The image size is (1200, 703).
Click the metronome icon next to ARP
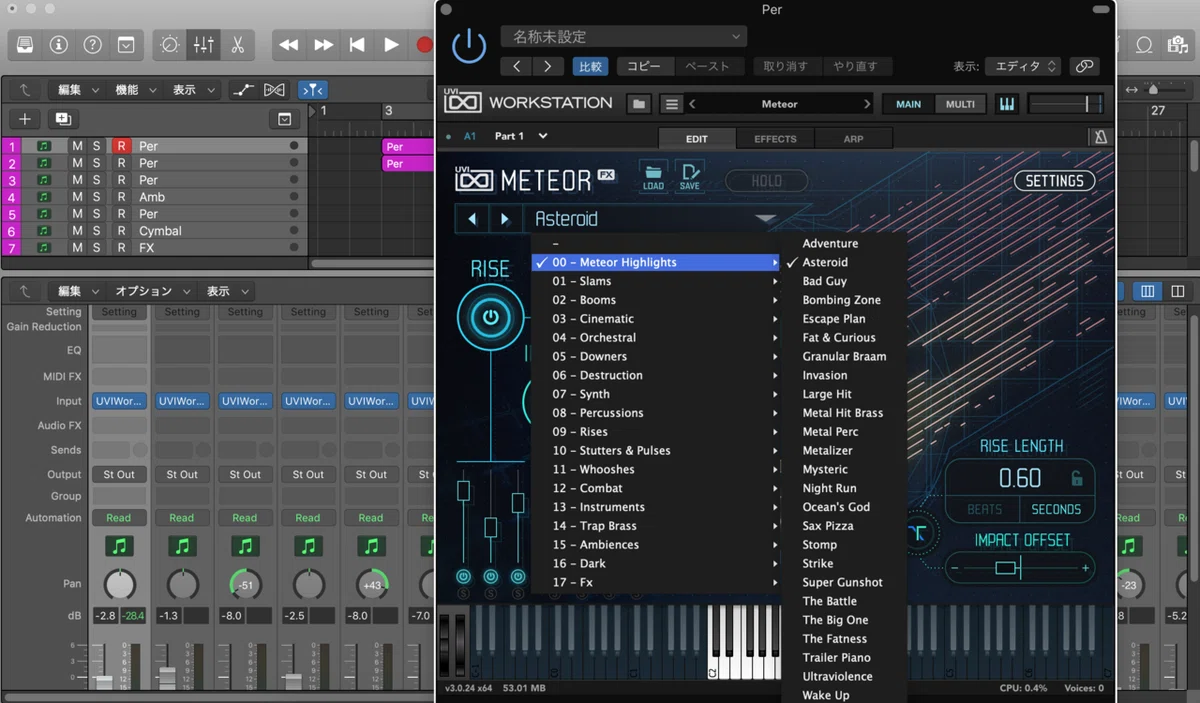[x=1099, y=138]
